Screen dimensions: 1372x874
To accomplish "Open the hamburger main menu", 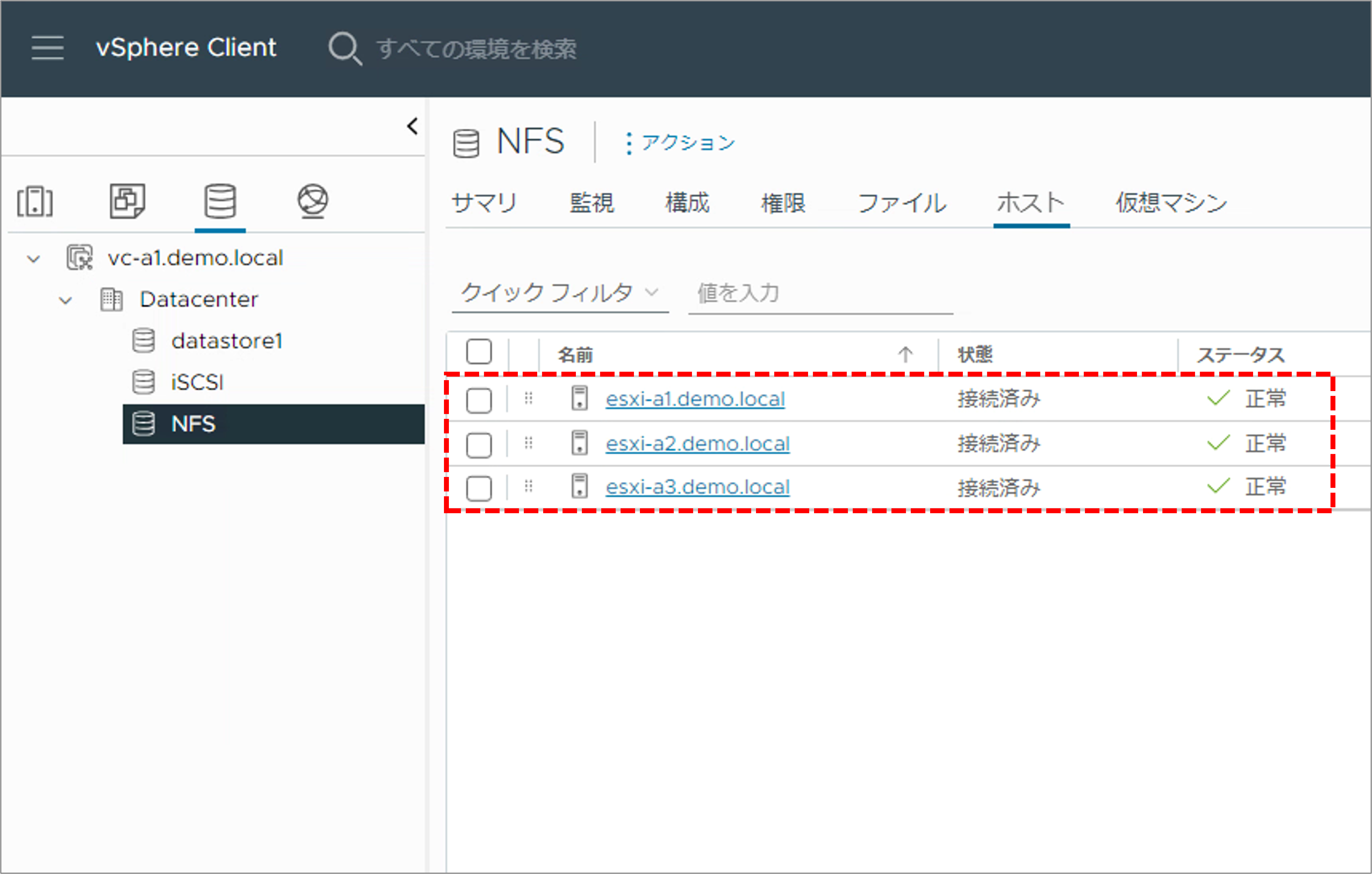I will tap(48, 47).
